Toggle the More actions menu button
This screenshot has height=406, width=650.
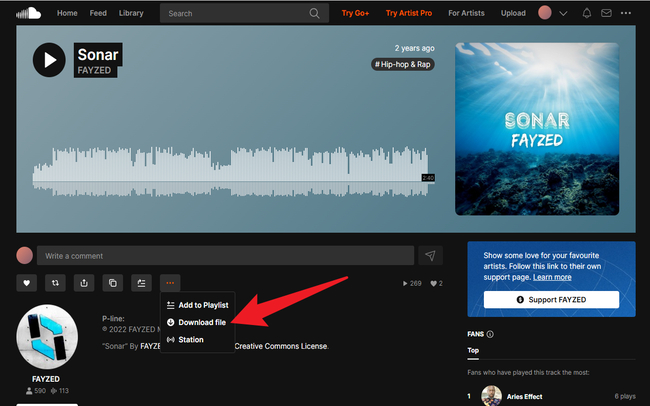170,283
